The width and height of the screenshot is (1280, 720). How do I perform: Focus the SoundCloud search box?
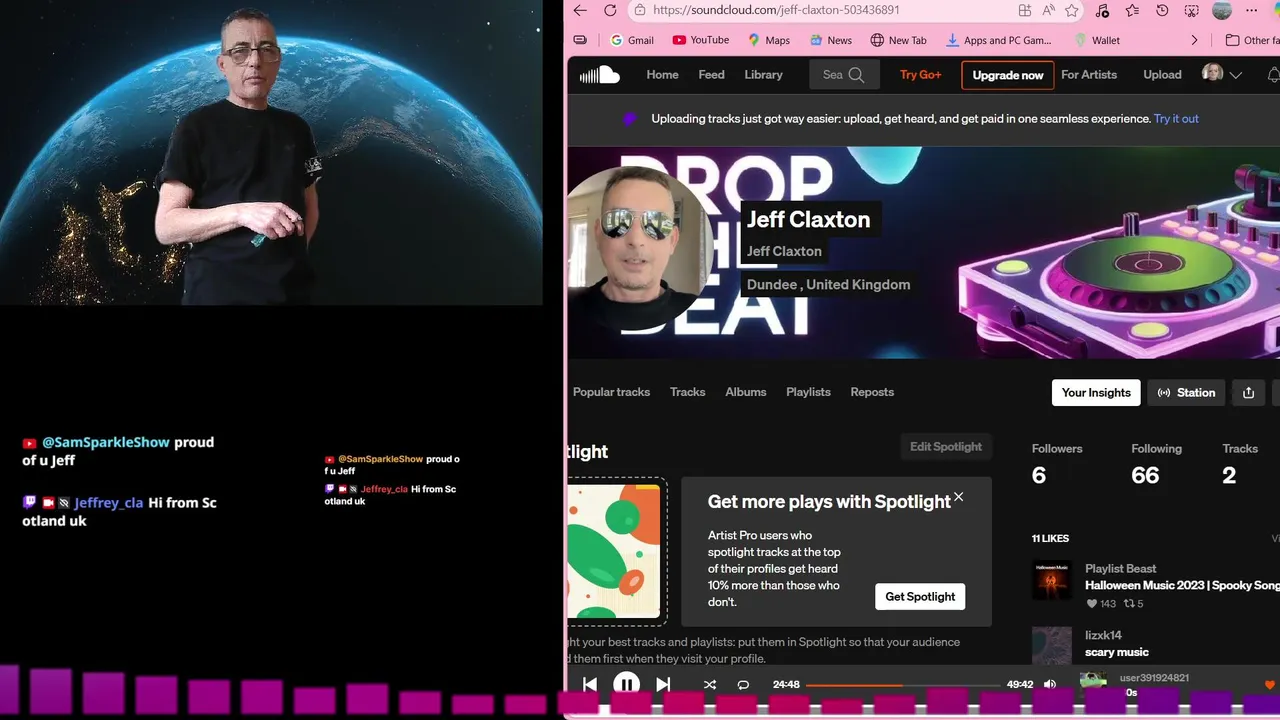click(x=845, y=75)
